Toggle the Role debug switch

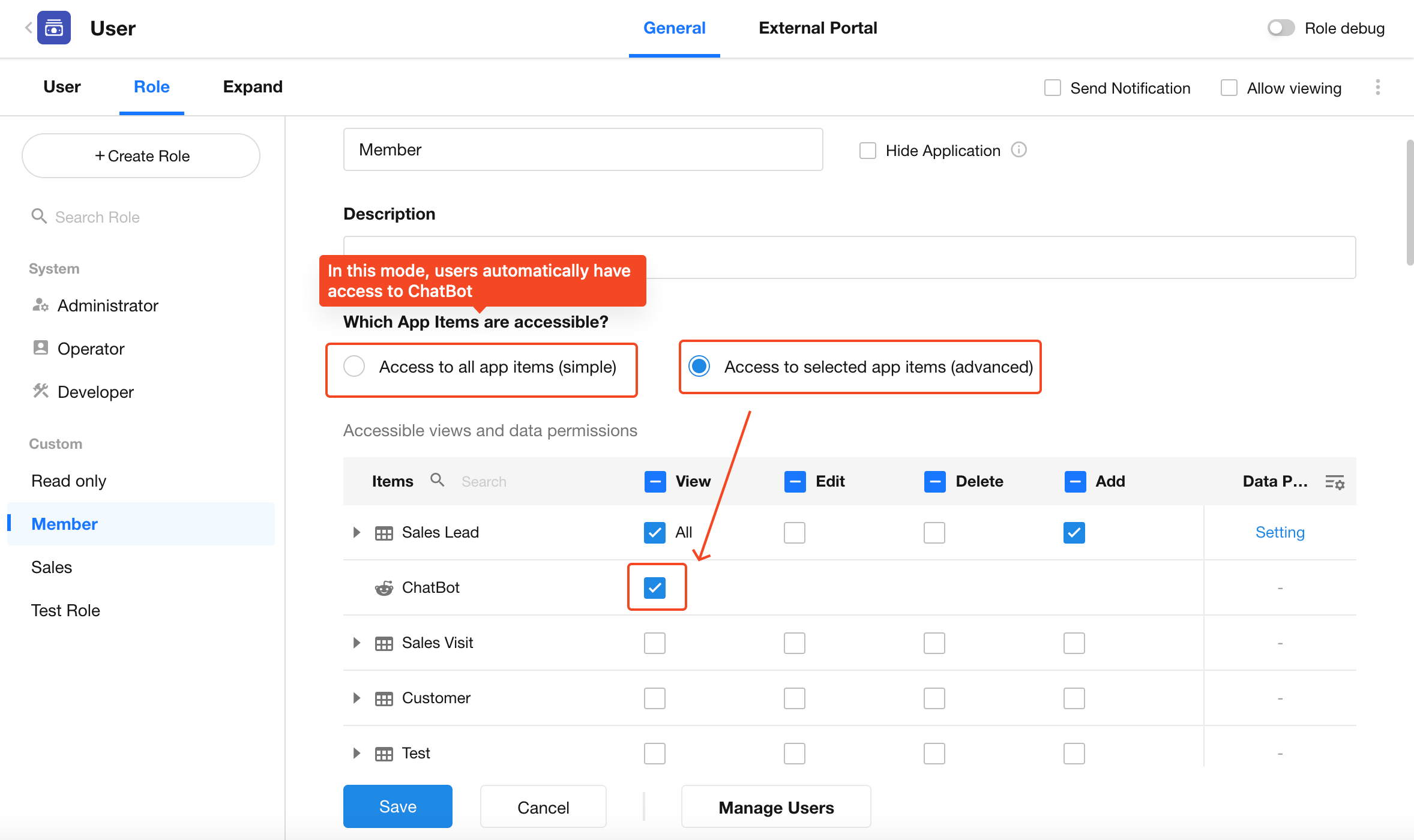point(1281,28)
